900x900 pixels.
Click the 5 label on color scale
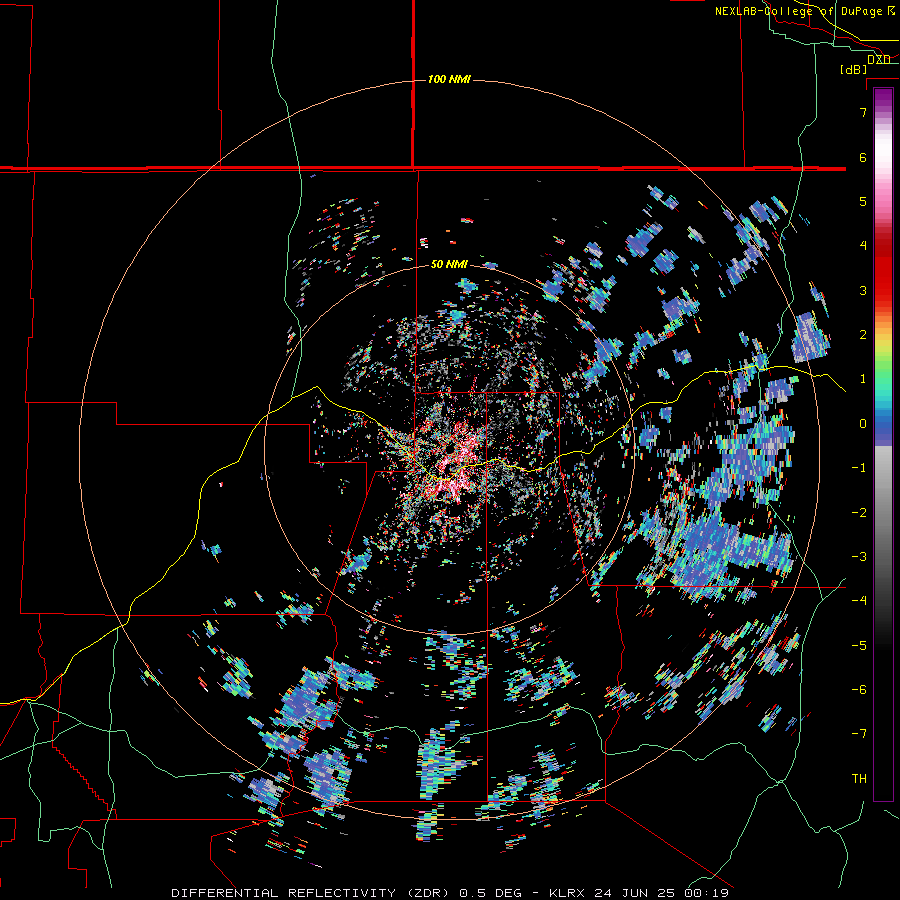pos(863,201)
